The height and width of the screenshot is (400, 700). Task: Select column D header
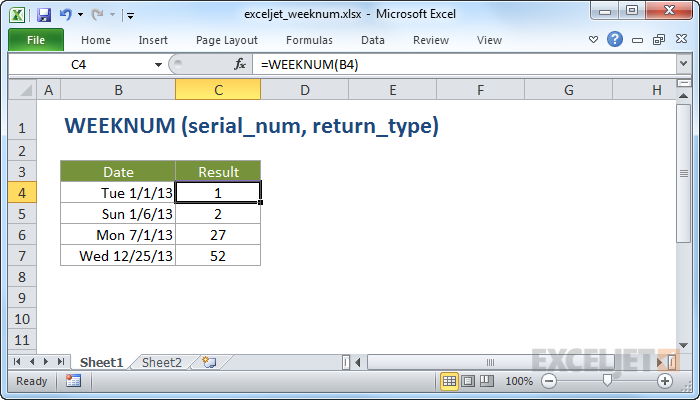pyautogui.click(x=305, y=90)
